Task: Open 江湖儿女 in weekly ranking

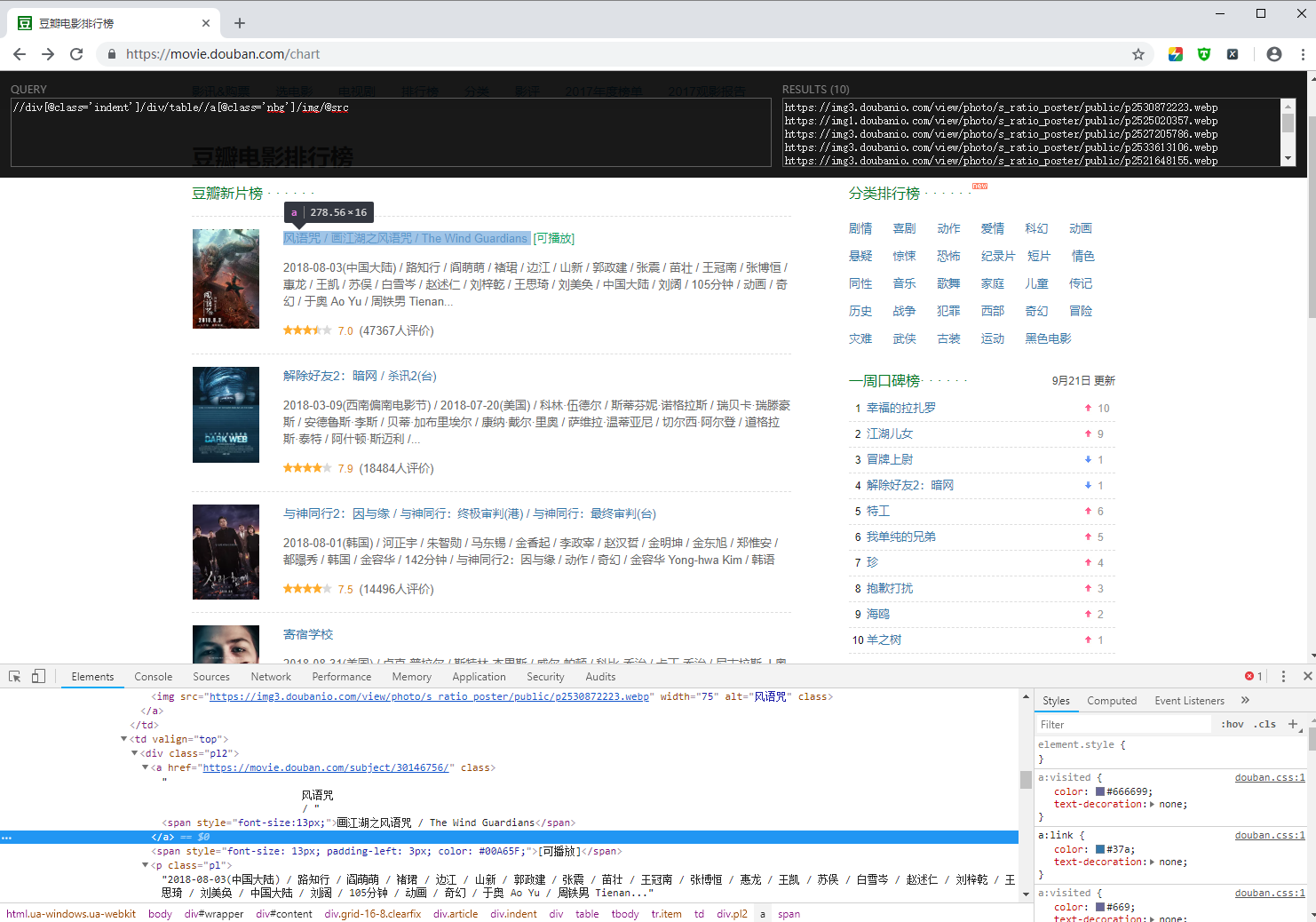Action: pos(890,433)
